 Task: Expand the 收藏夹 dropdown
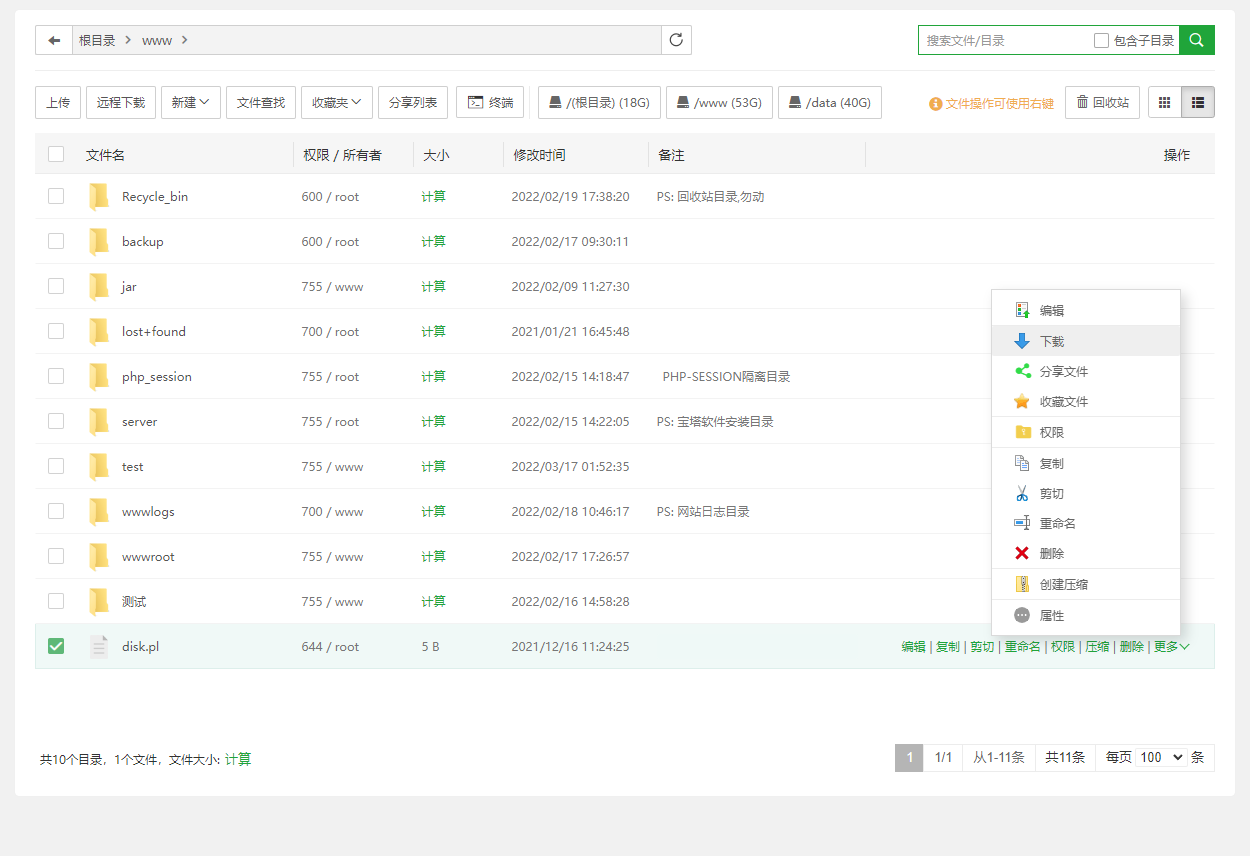[336, 102]
